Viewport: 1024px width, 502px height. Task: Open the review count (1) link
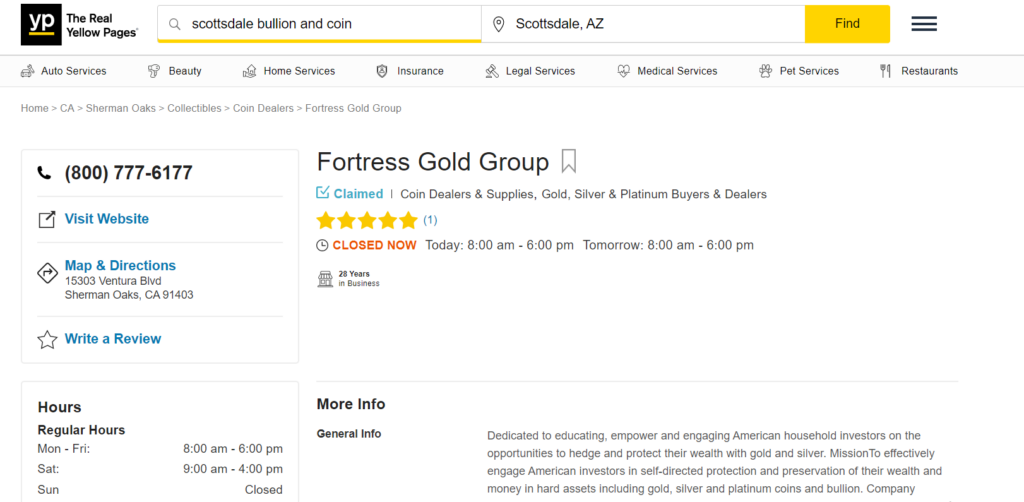tap(430, 220)
